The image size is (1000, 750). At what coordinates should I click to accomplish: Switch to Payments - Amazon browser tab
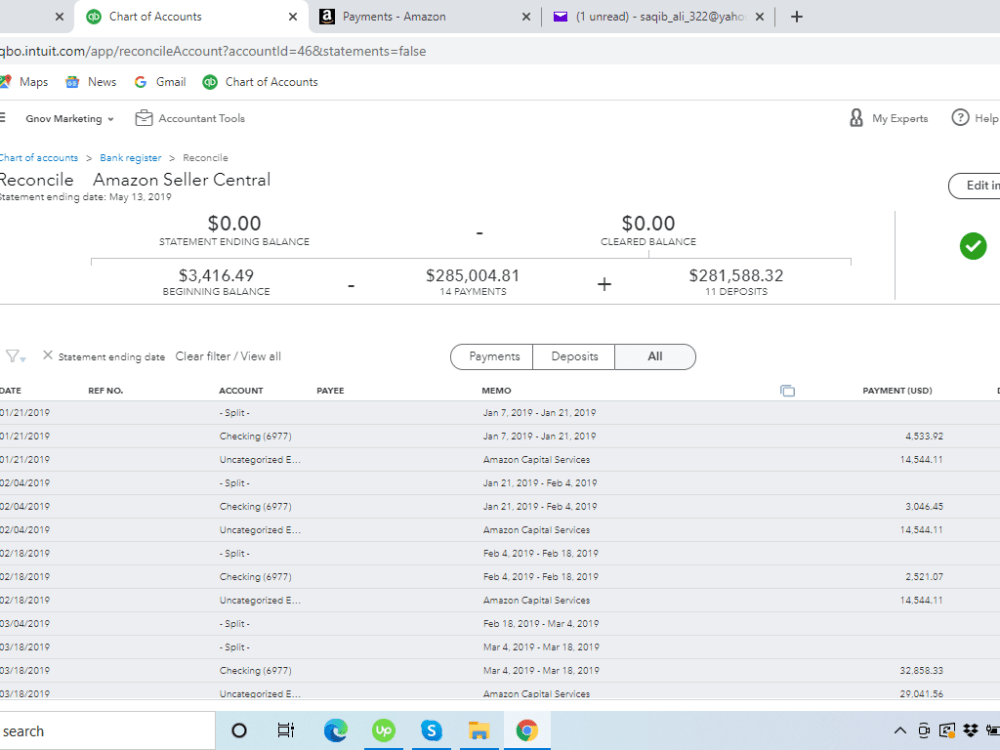coord(425,17)
